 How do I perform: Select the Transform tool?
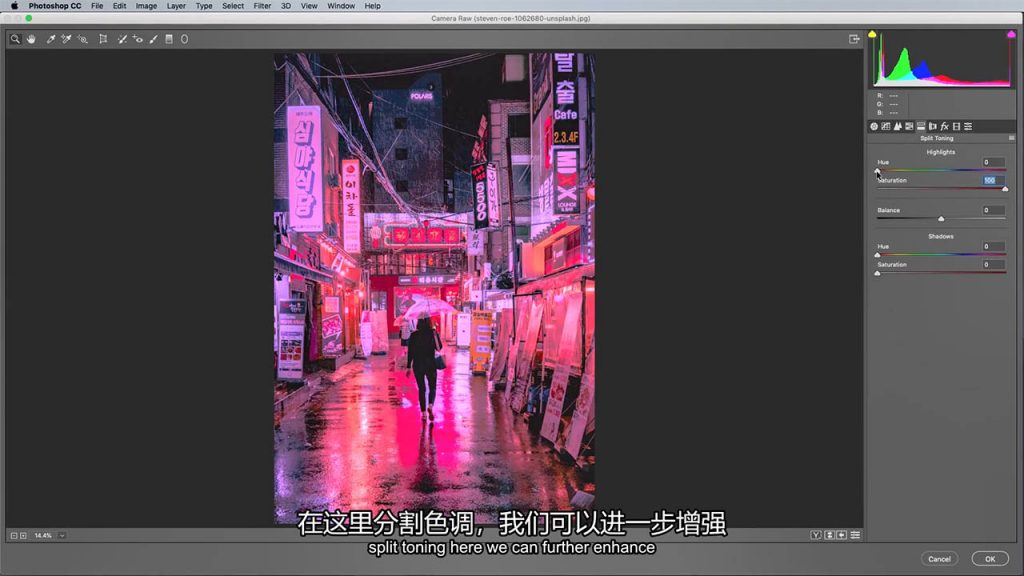tap(103, 39)
